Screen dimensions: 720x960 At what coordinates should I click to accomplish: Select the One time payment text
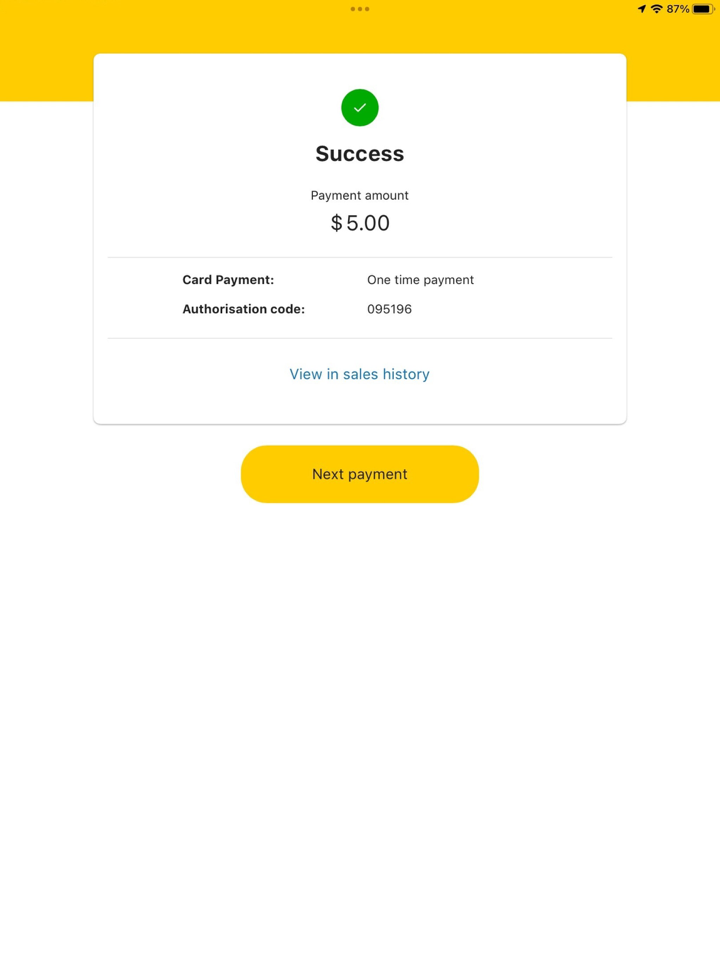click(x=420, y=280)
